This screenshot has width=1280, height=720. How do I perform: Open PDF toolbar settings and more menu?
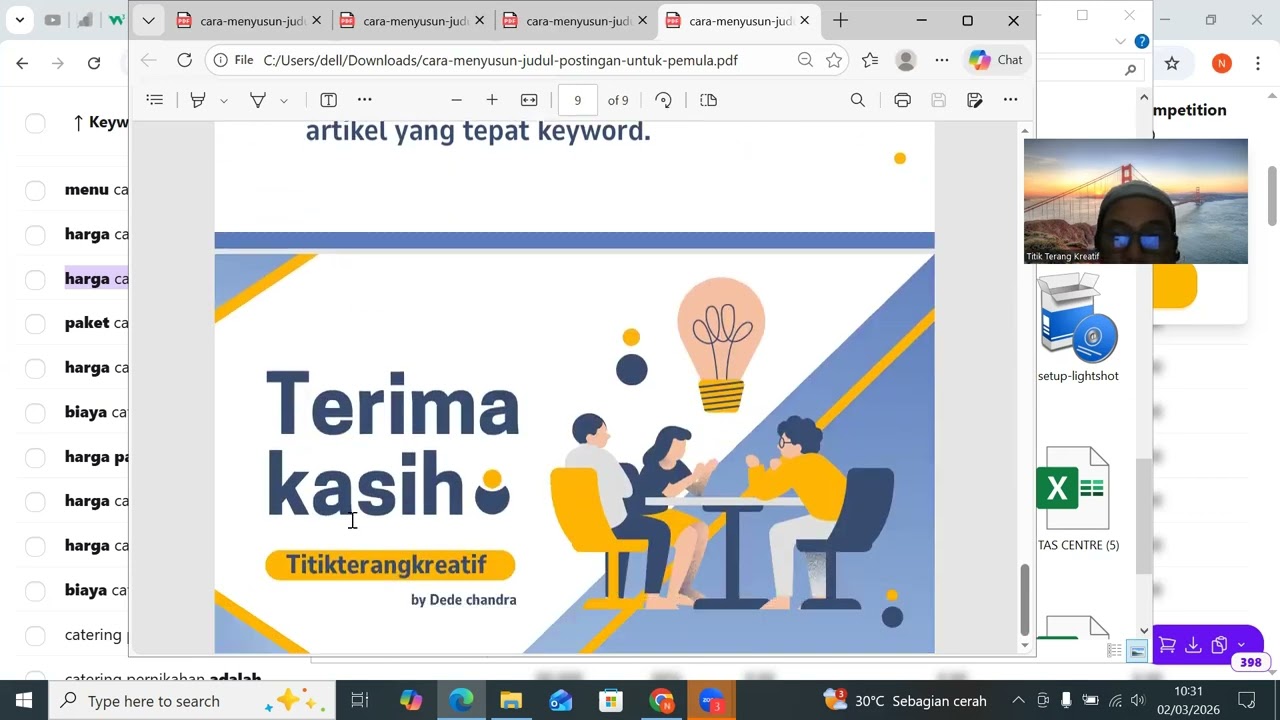pyautogui.click(x=1011, y=100)
